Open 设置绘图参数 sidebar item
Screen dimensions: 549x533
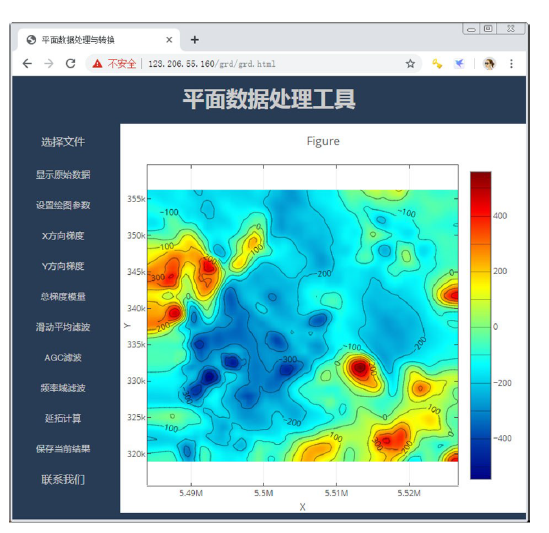point(63,205)
